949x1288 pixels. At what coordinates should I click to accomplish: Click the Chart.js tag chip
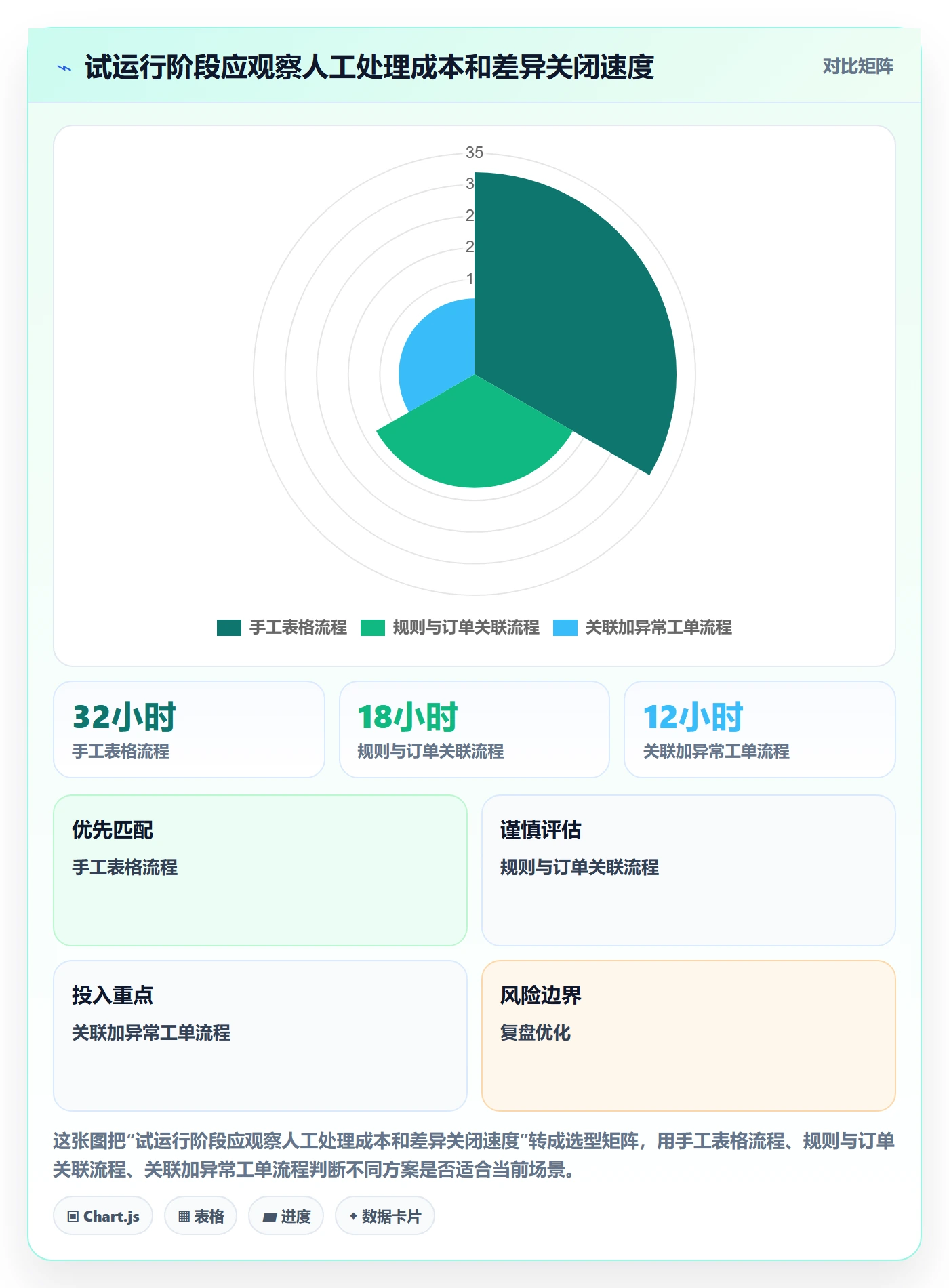click(103, 1216)
